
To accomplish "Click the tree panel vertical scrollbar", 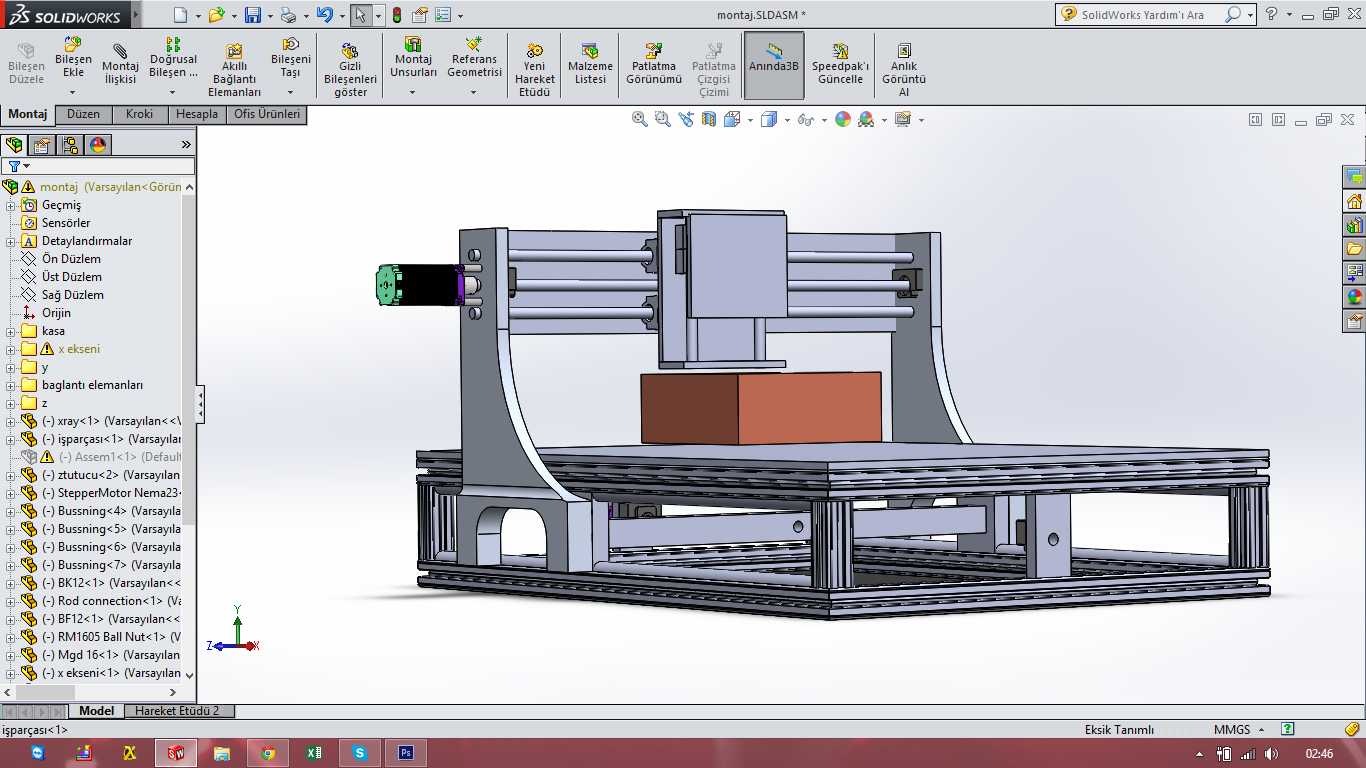I will 189,360.
